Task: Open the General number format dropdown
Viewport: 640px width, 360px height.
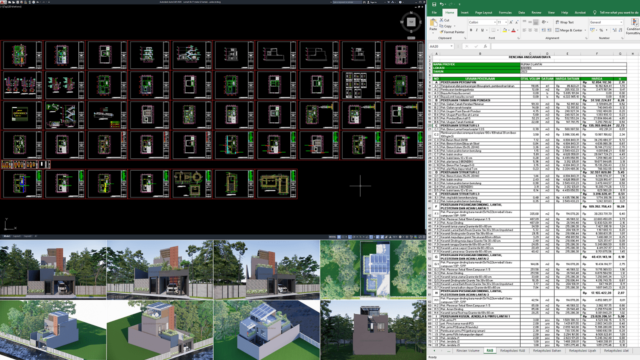Action: [606, 22]
